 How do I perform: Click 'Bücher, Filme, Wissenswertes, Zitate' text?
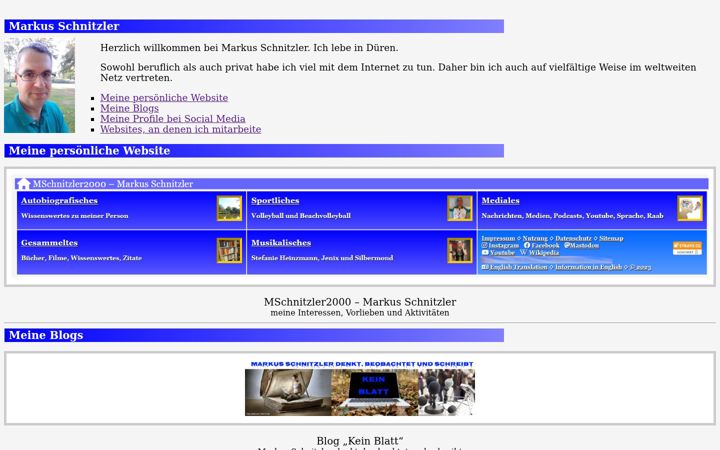(x=81, y=258)
